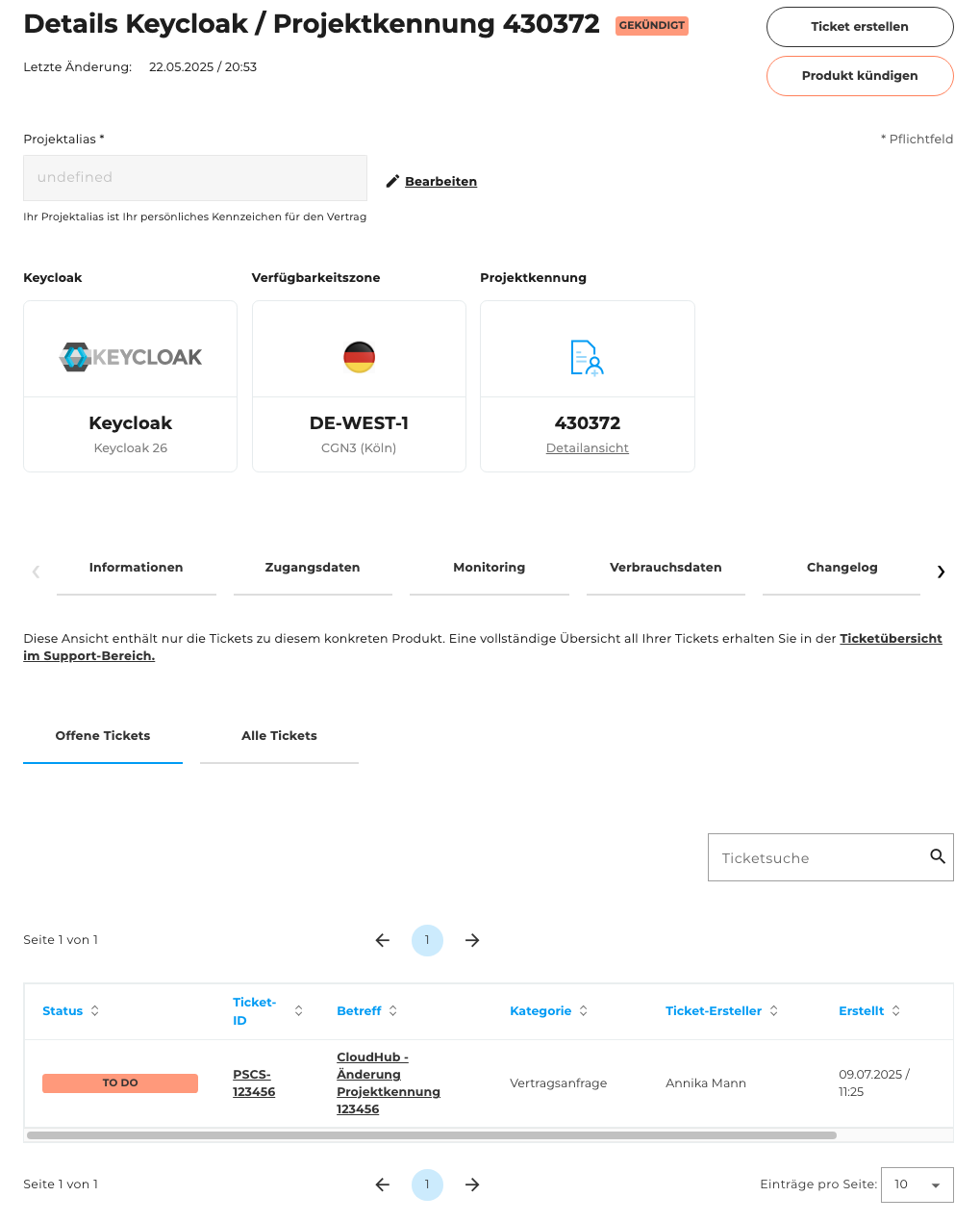Click inside the Ticketsuche search field
Image resolution: width=980 pixels, height=1222 pixels.
pyautogui.click(x=817, y=856)
